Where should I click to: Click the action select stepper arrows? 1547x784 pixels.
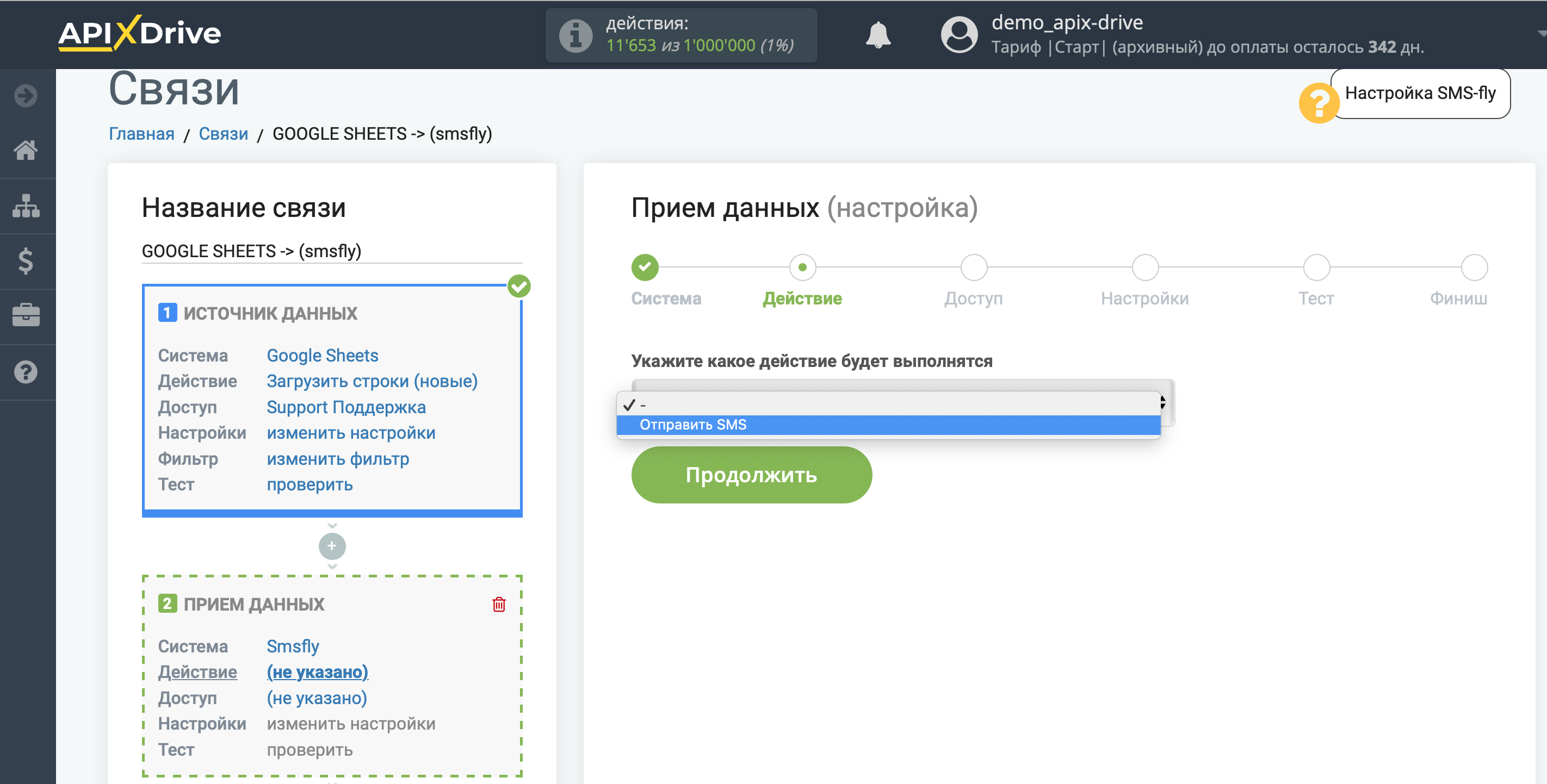(x=1162, y=402)
